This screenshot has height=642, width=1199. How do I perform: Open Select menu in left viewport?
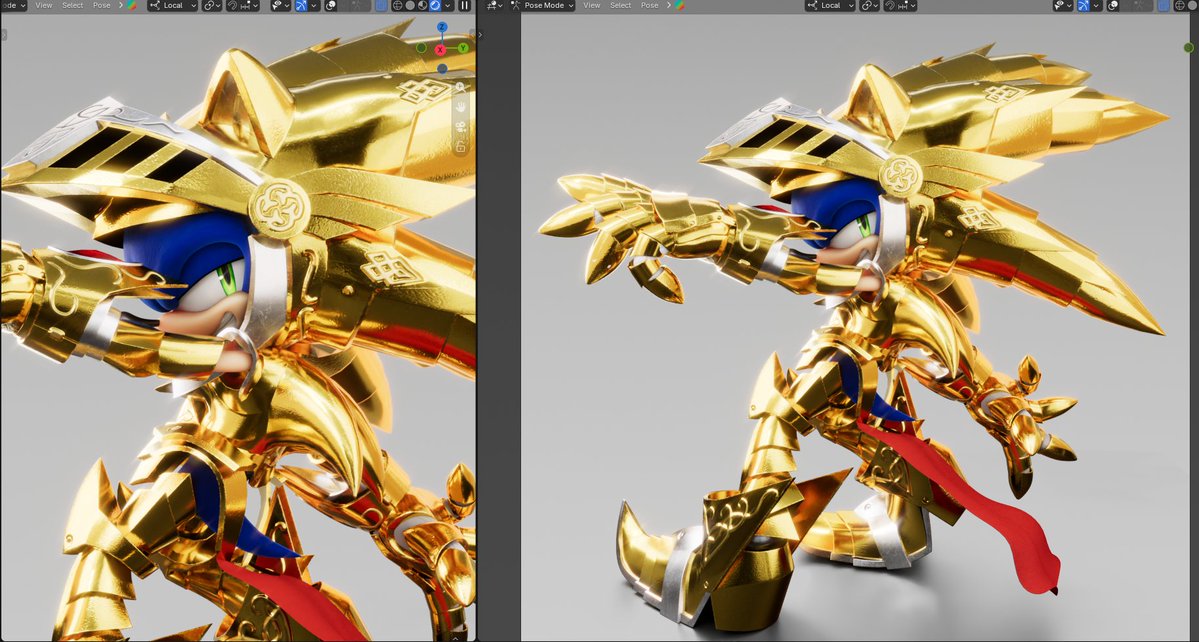click(x=73, y=5)
